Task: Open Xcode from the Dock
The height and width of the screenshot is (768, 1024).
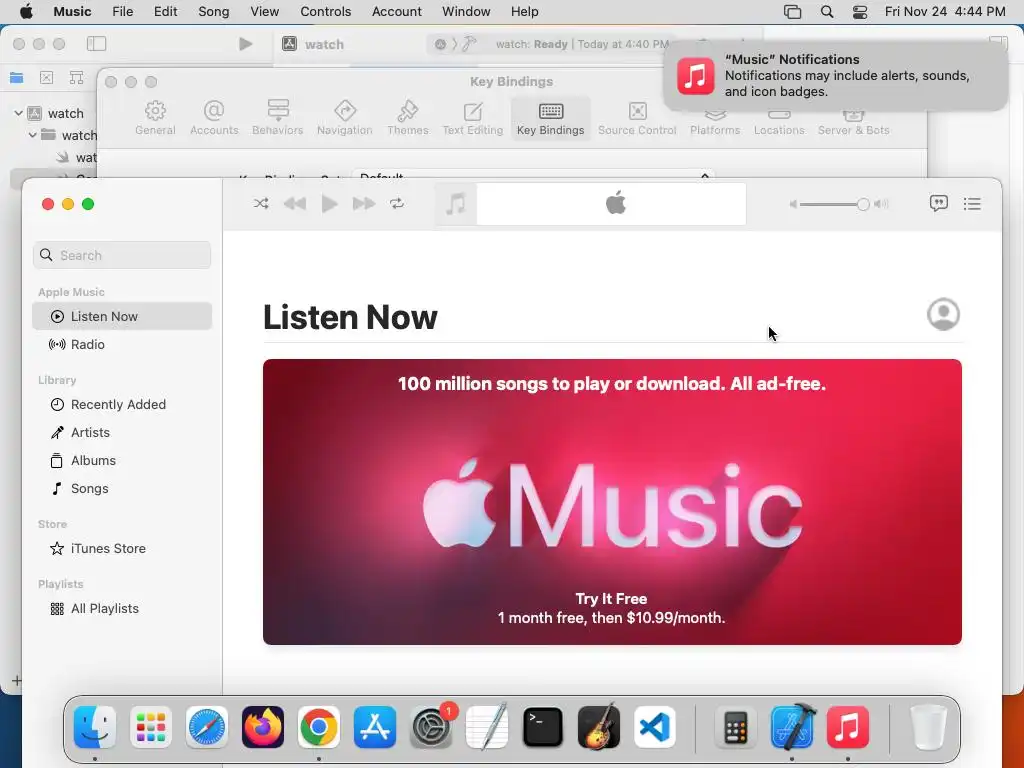Action: coord(792,727)
